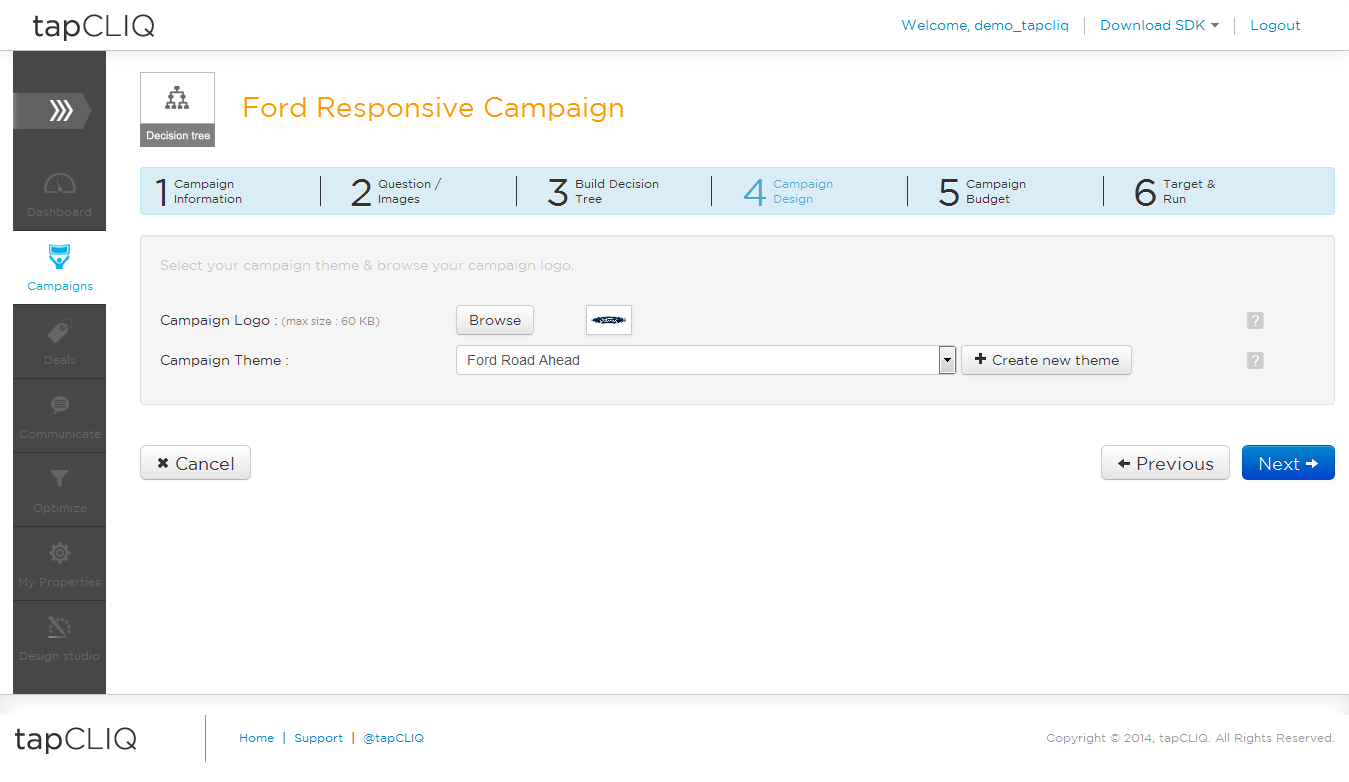The image size is (1349, 782).
Task: Open the Design studio section
Action: pos(59,638)
